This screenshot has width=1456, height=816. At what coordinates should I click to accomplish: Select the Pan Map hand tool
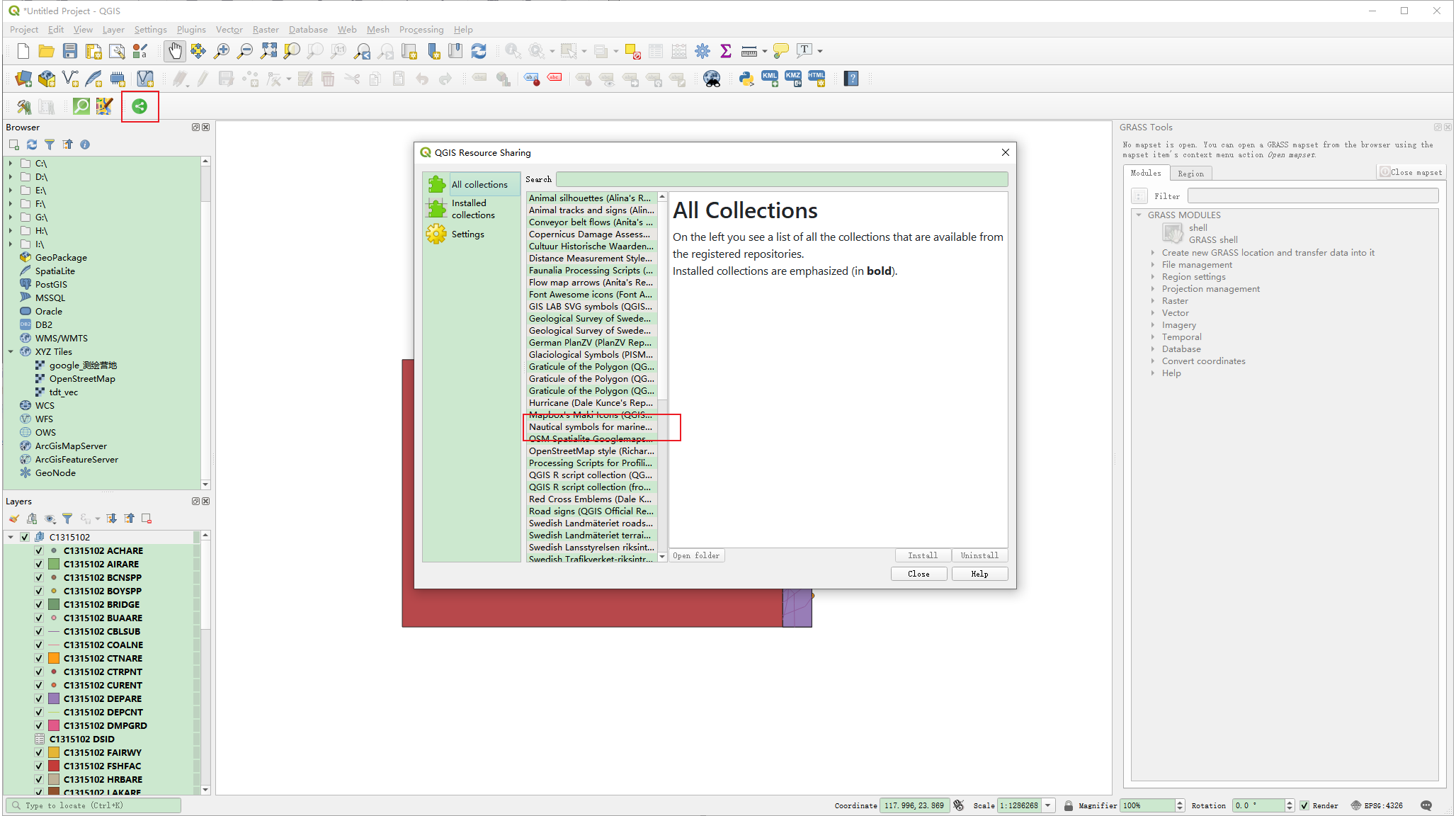(174, 51)
